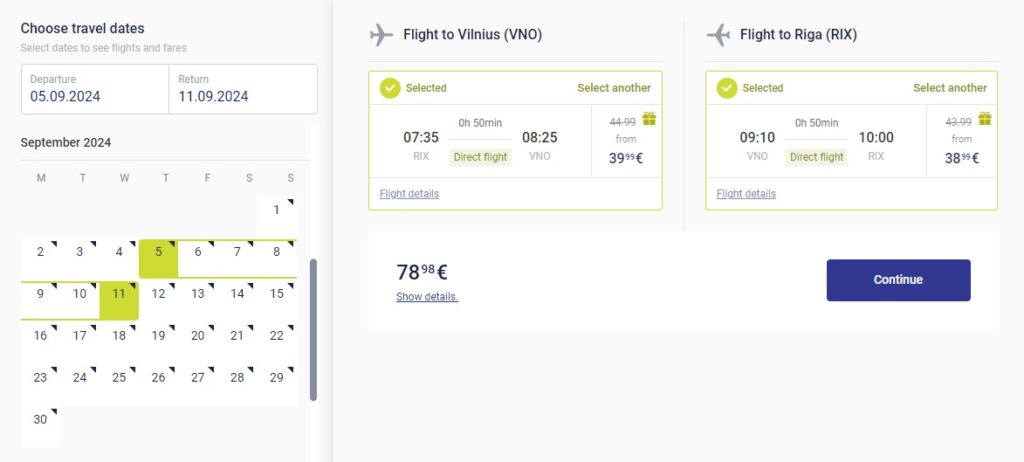Viewport: 1024px width, 462px height.
Task: Click the gift icon on Vilnius fare
Action: [649, 119]
